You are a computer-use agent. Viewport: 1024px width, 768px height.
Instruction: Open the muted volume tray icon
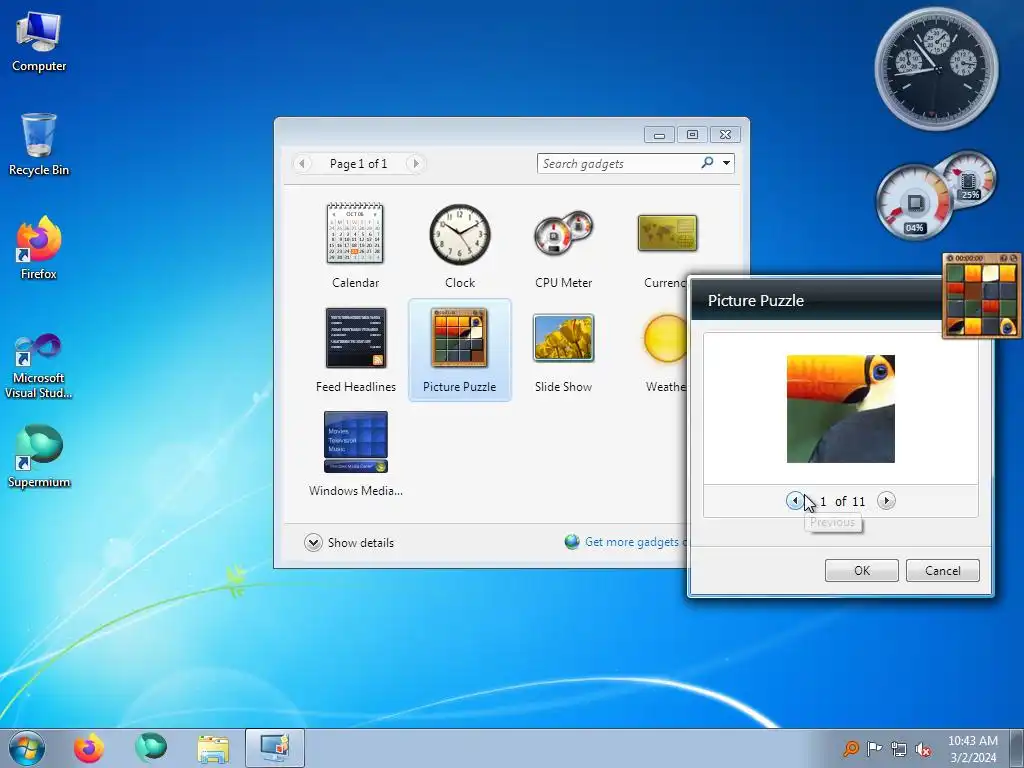(923, 749)
